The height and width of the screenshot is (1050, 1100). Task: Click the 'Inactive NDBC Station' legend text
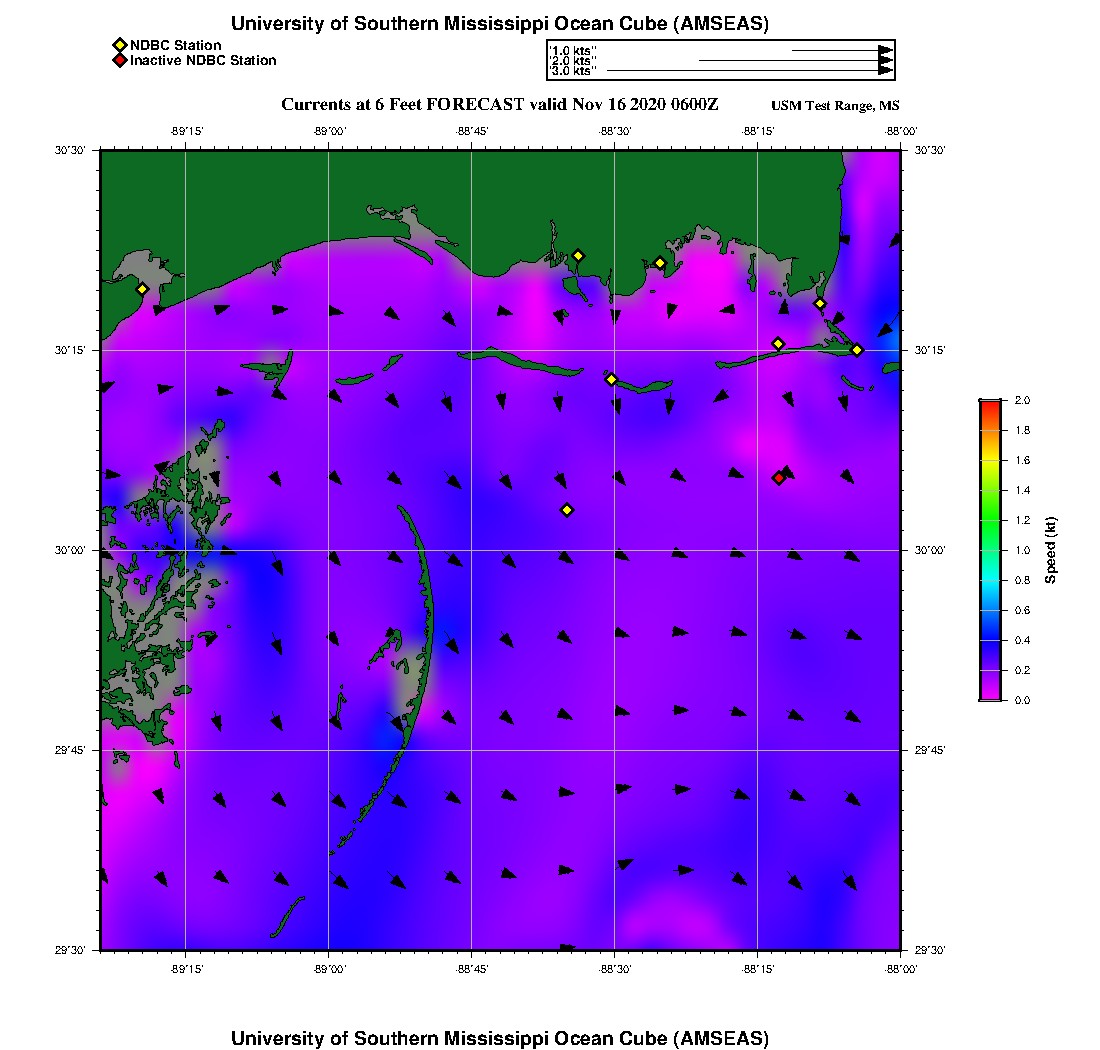click(203, 60)
